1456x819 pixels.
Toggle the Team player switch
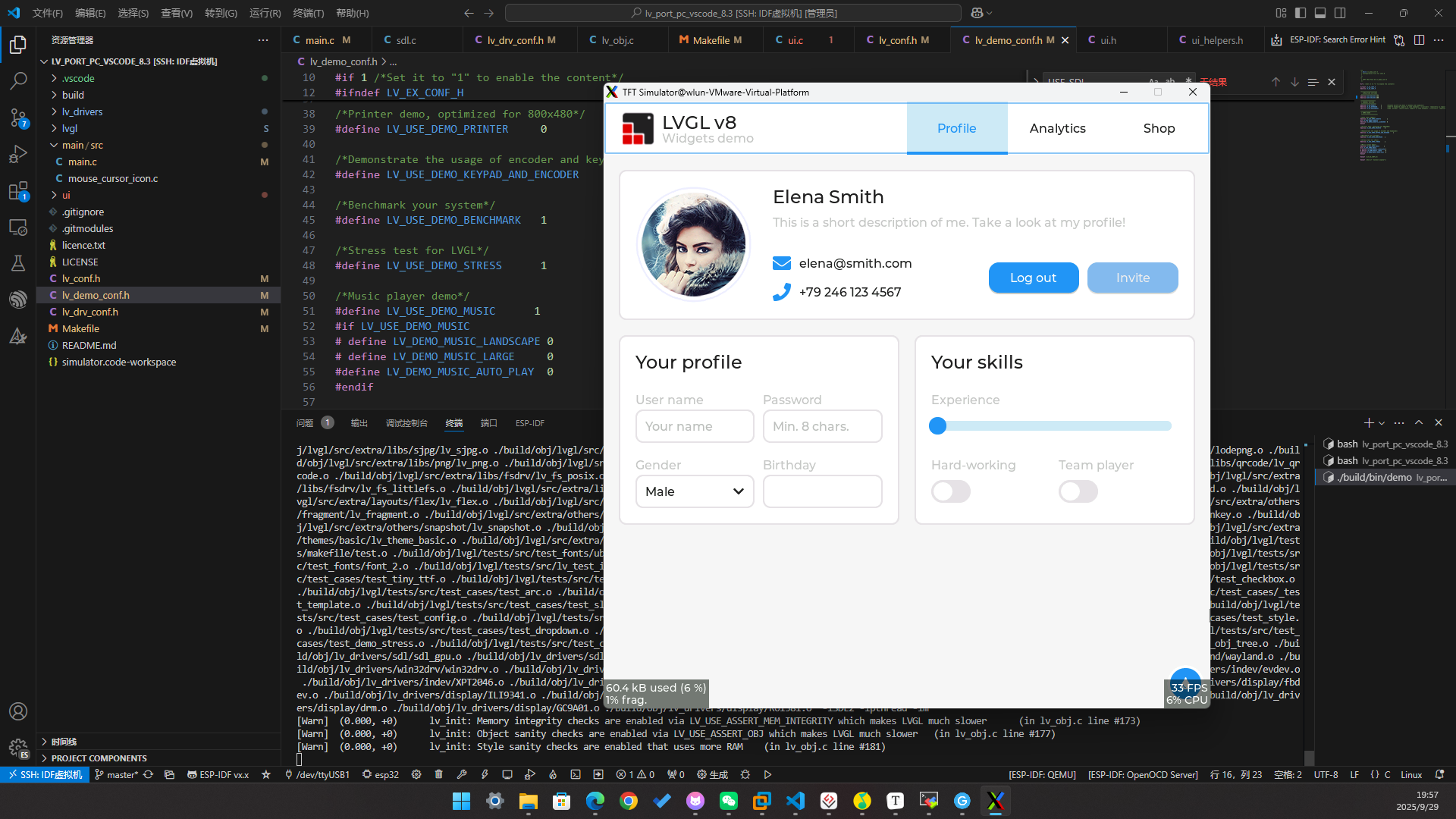point(1078,491)
